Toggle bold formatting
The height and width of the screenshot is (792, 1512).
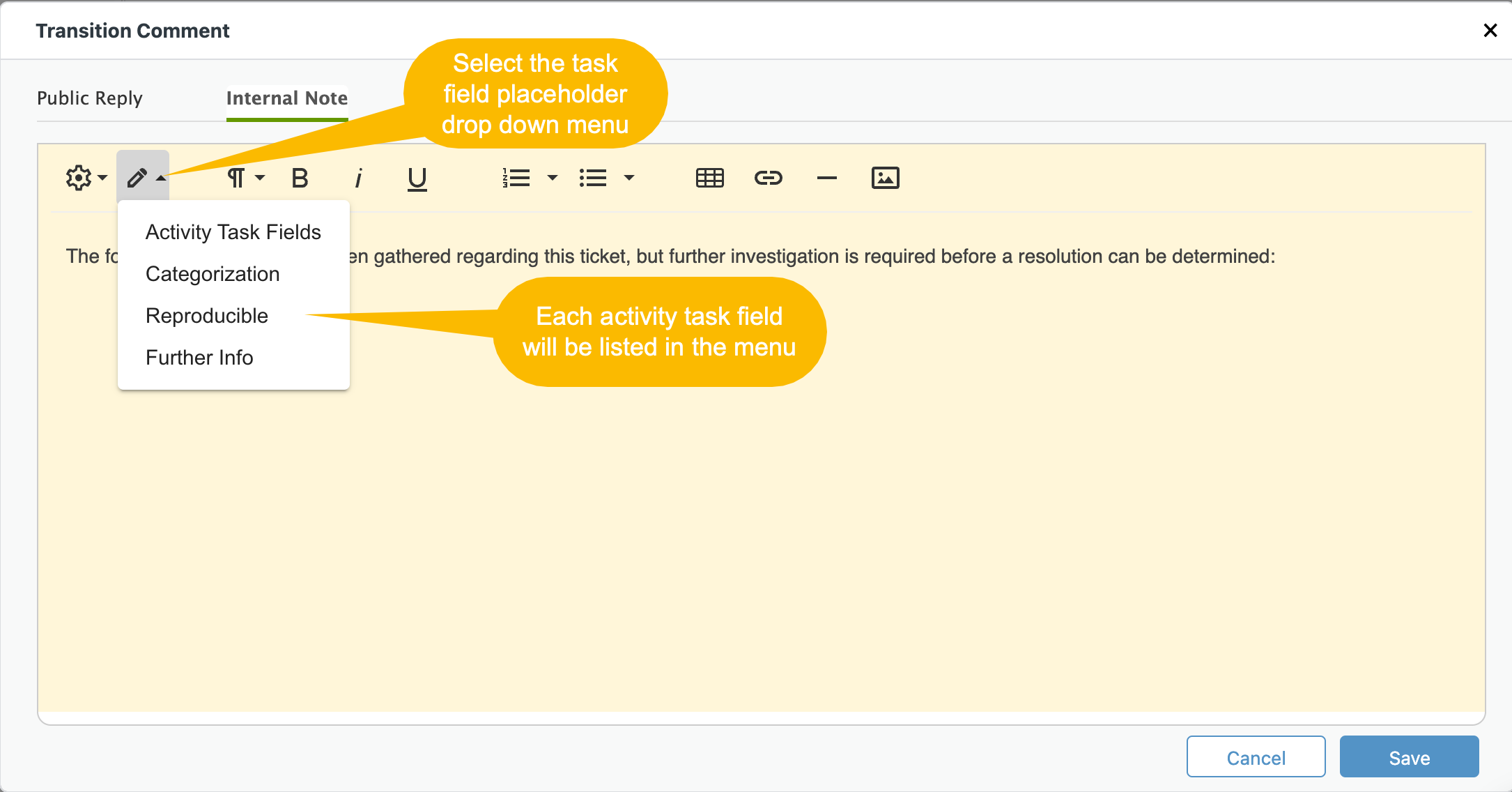[x=300, y=178]
